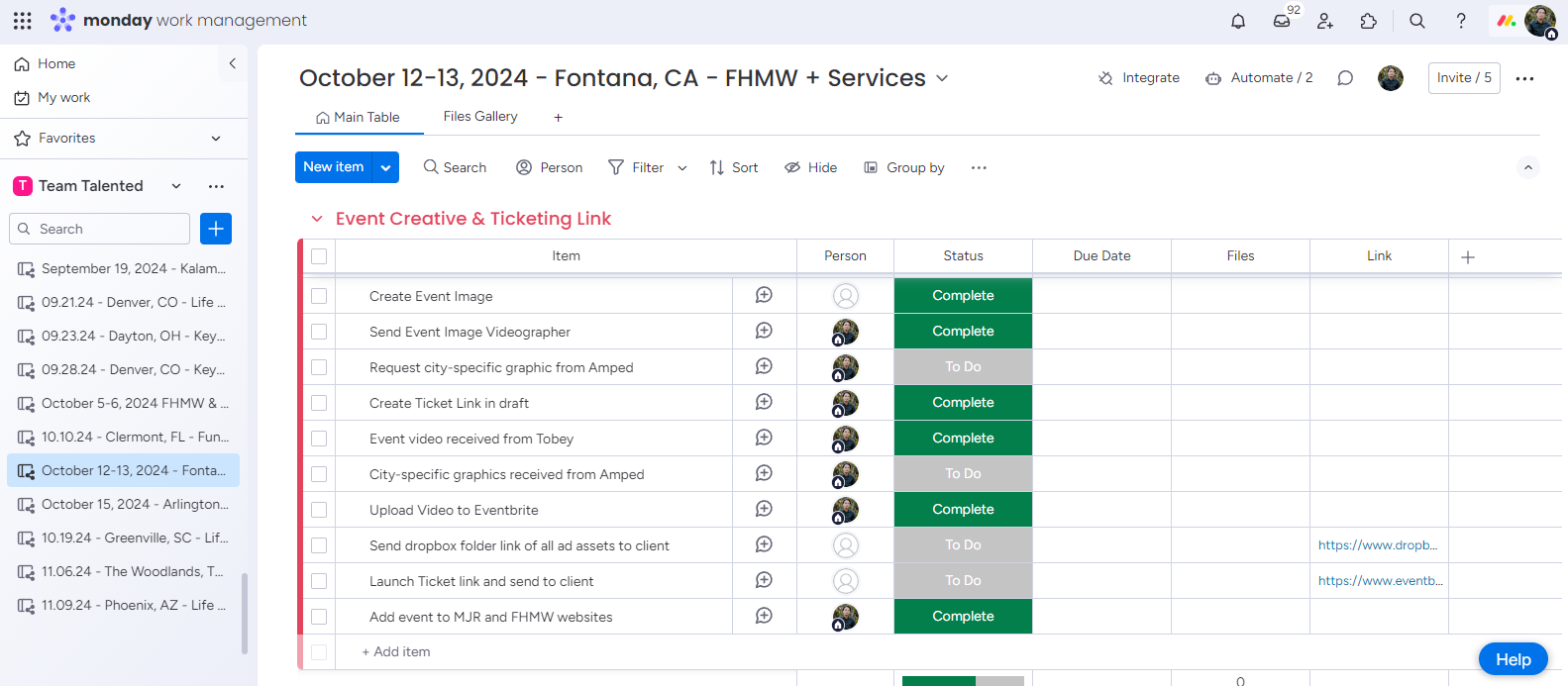Switch to the Files Gallery tab
Image resolution: width=1568 pixels, height=686 pixels.
(x=480, y=117)
